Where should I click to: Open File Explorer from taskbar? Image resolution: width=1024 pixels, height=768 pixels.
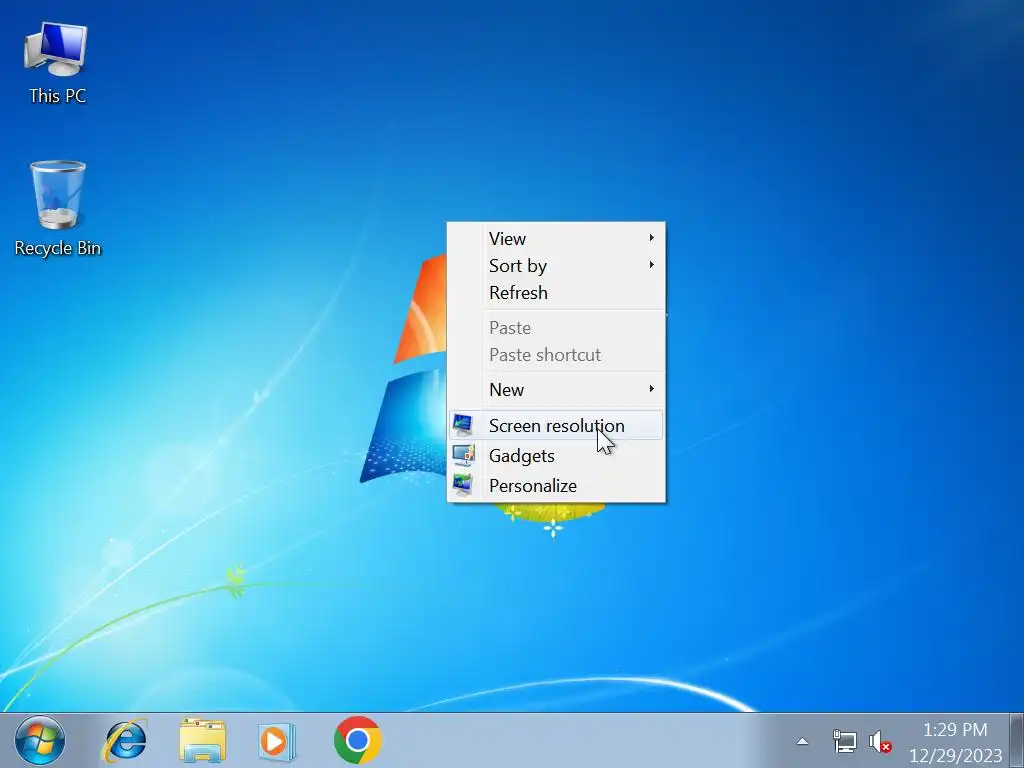click(202, 741)
